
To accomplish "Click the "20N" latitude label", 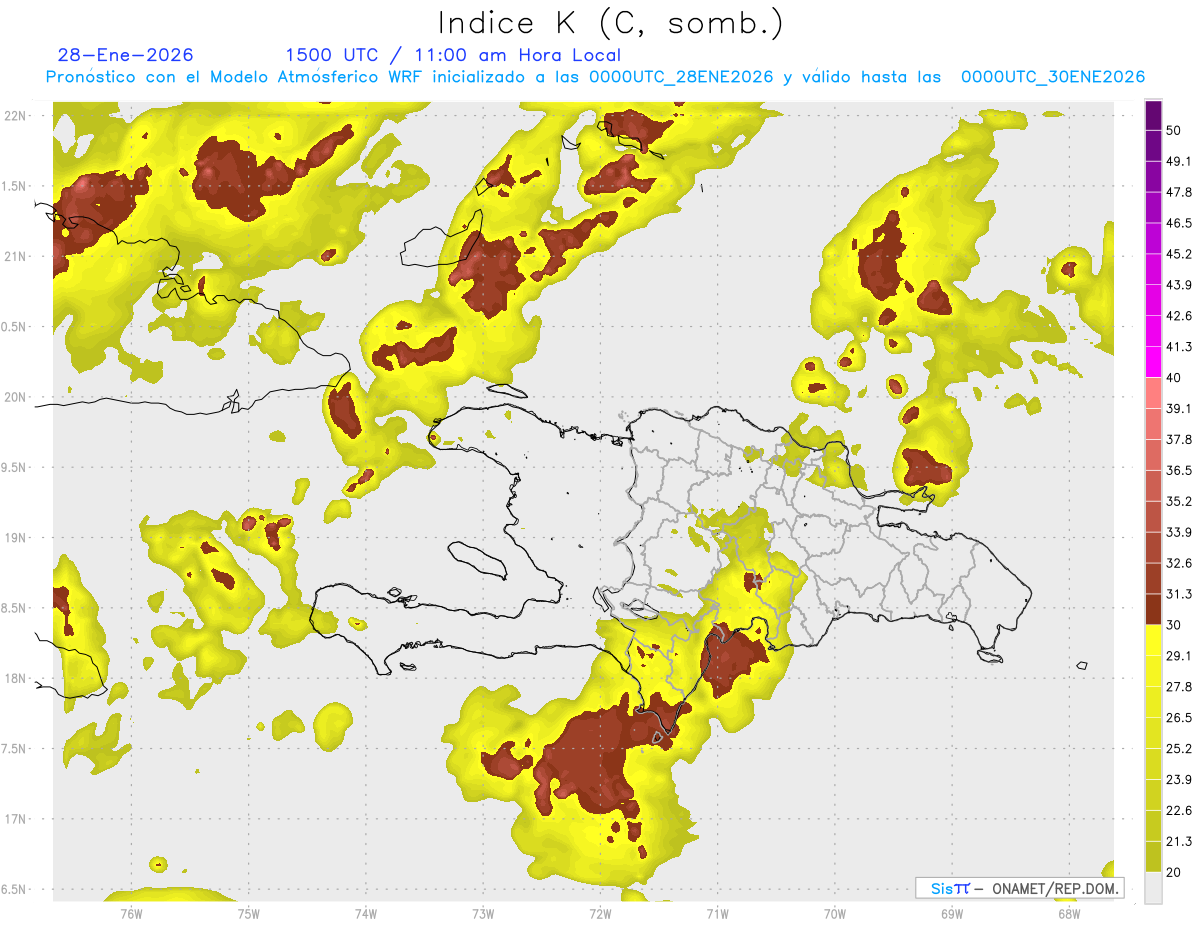I will pos(16,397).
